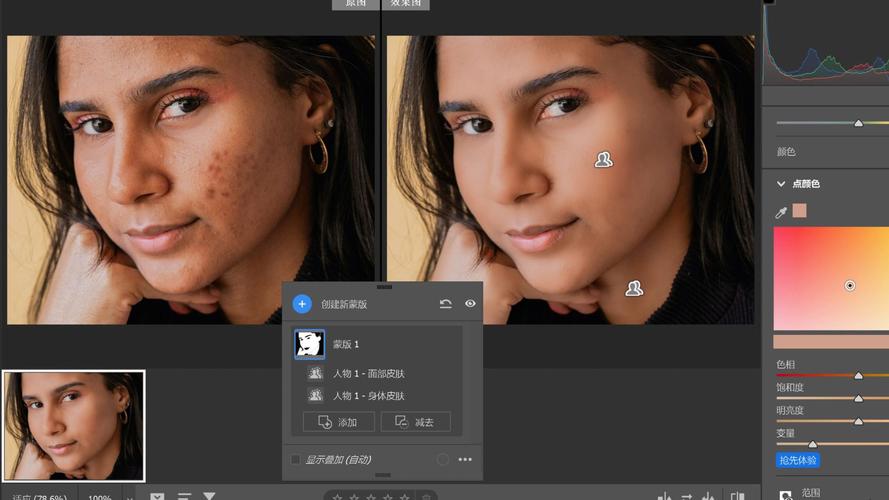
Task: Click the undo arrow icon in mask panel
Action: 446,304
